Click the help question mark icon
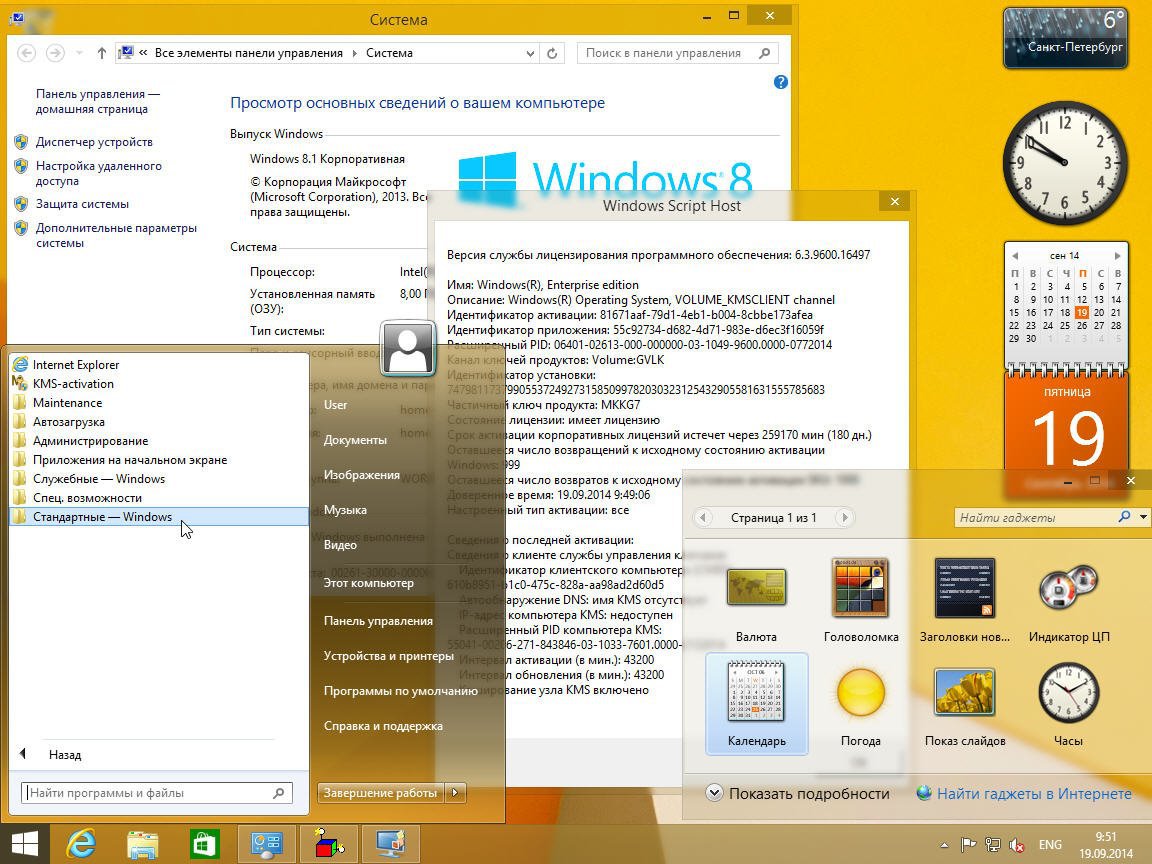 (x=780, y=82)
